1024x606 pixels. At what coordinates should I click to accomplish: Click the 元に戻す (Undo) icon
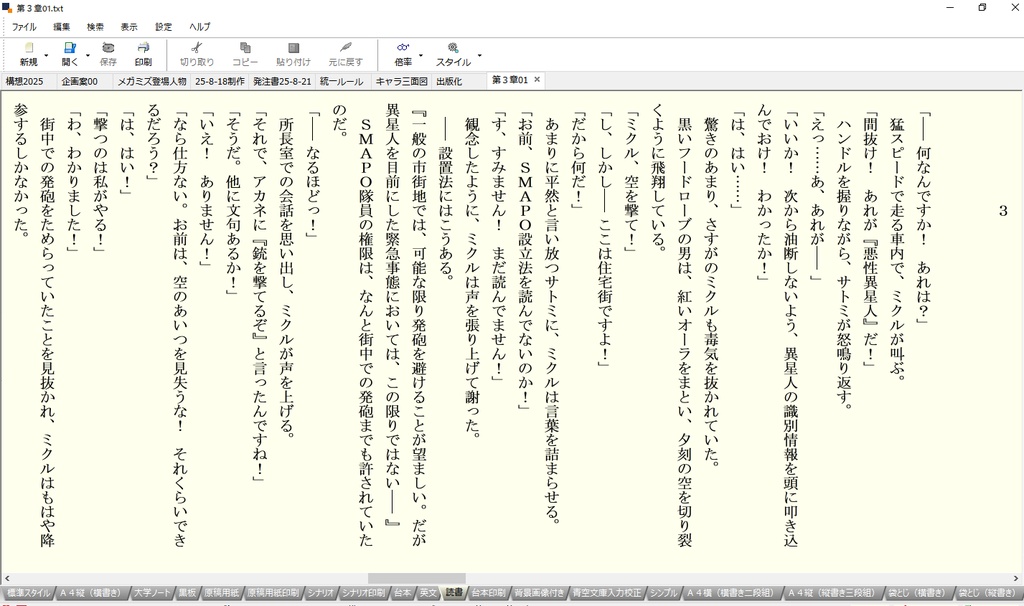pos(345,48)
